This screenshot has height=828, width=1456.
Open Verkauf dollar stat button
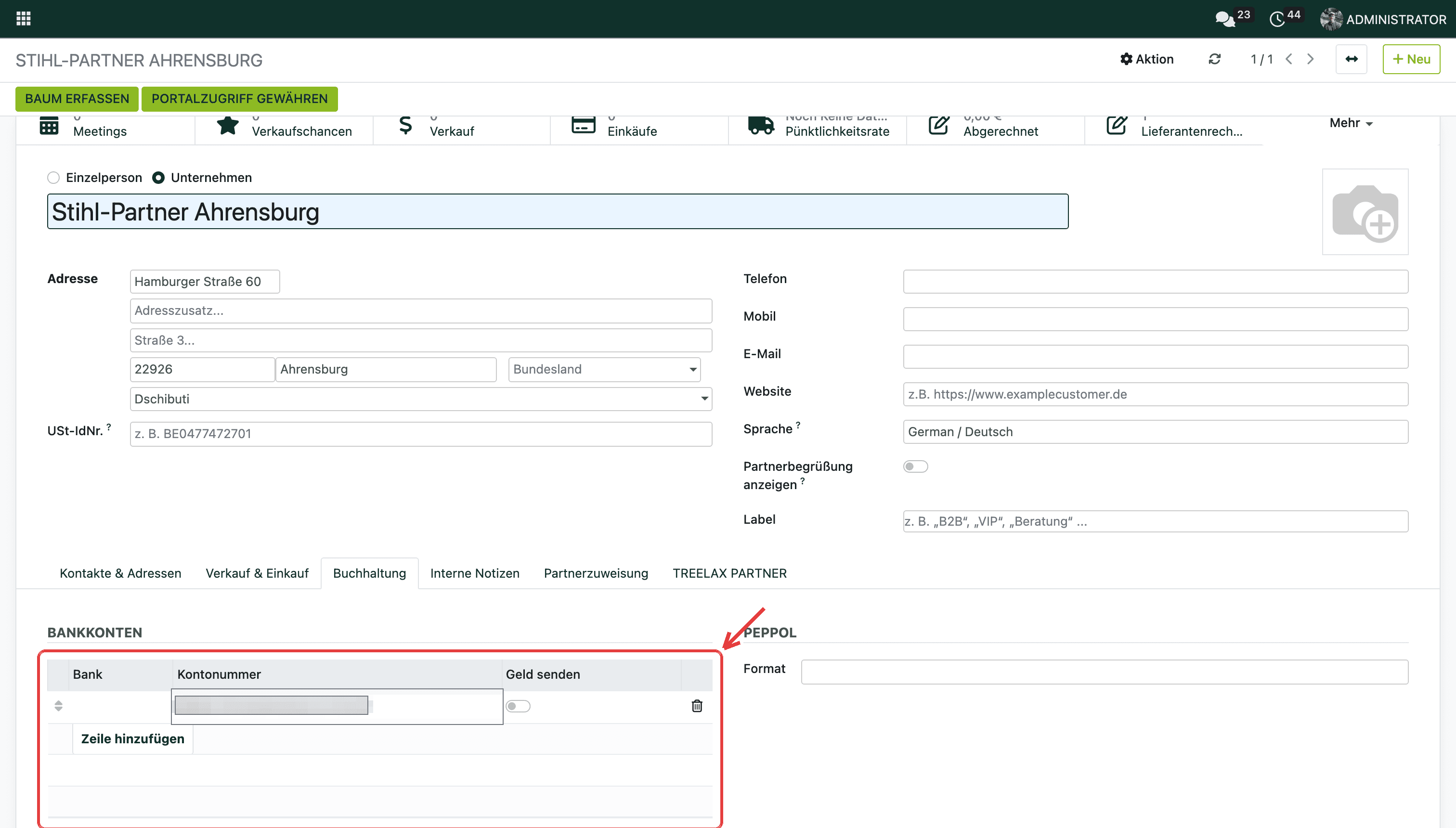(x=461, y=129)
